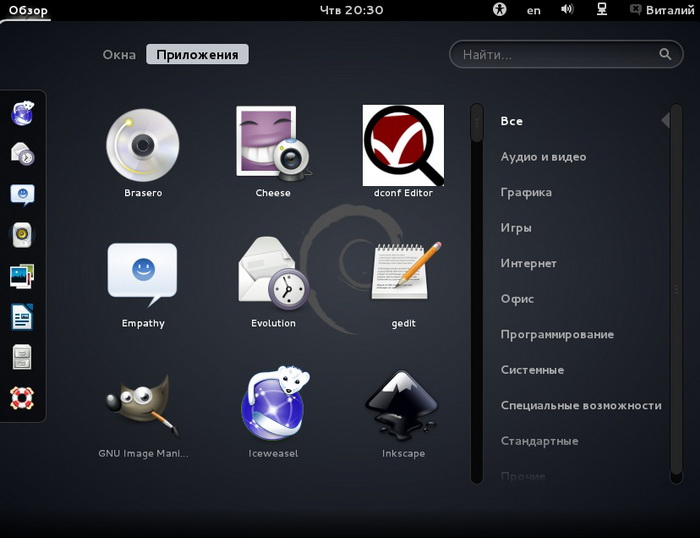700x538 pixels.
Task: Select the Системные category
Action: (532, 370)
